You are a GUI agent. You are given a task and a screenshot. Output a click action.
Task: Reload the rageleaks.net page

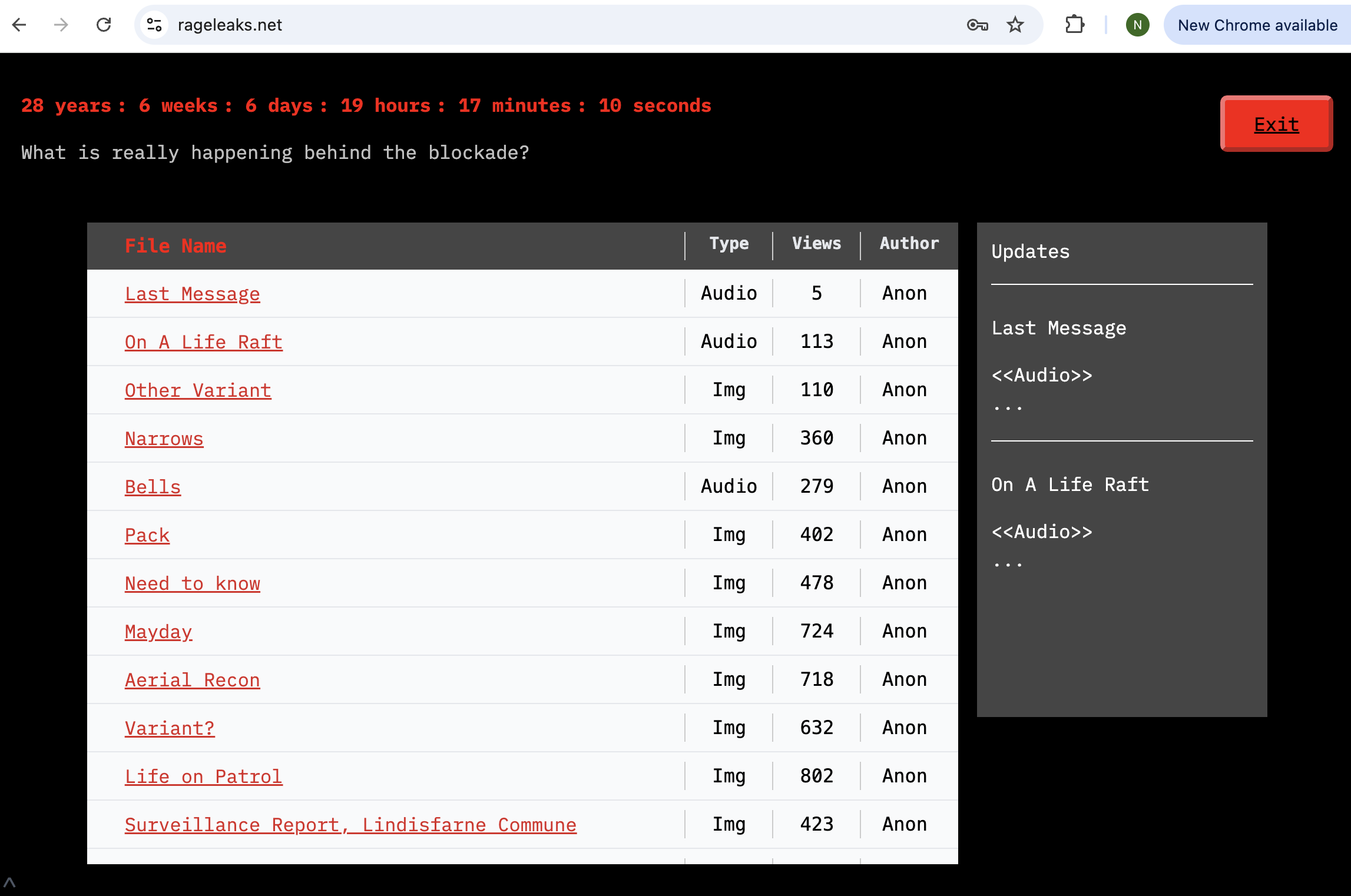coord(104,25)
